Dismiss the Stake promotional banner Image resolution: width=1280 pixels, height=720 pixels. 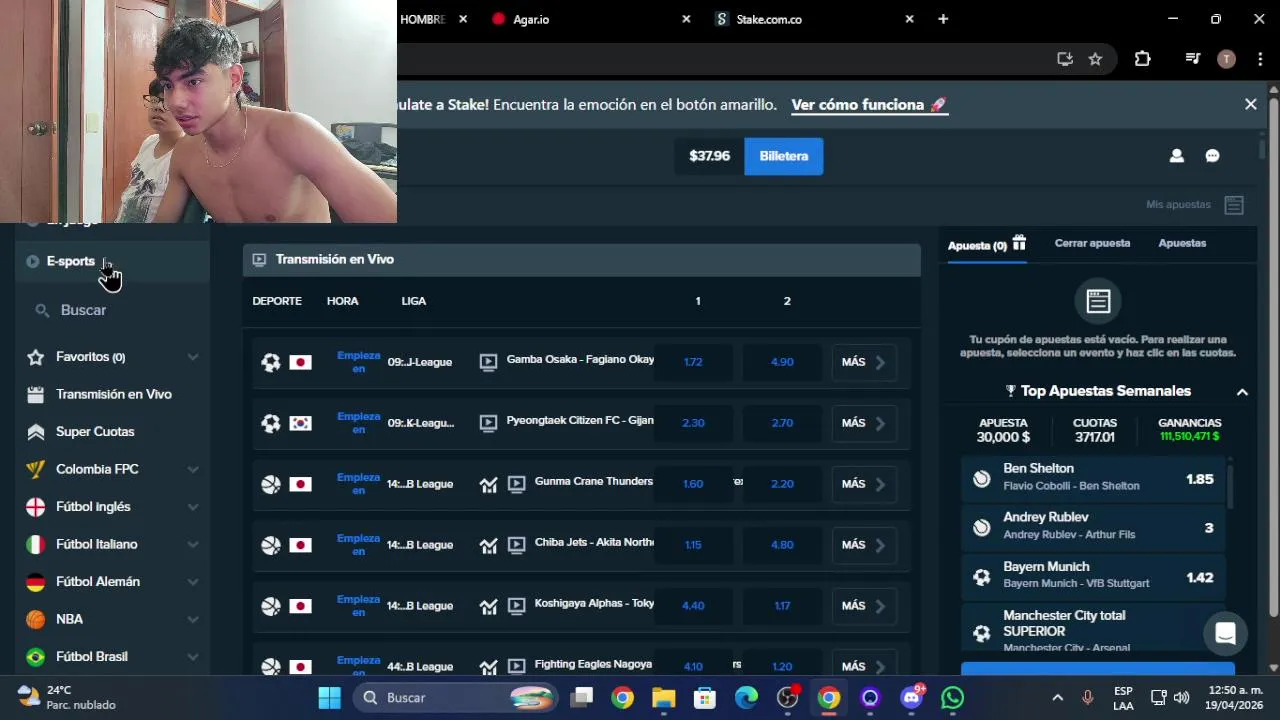pos(1250,104)
